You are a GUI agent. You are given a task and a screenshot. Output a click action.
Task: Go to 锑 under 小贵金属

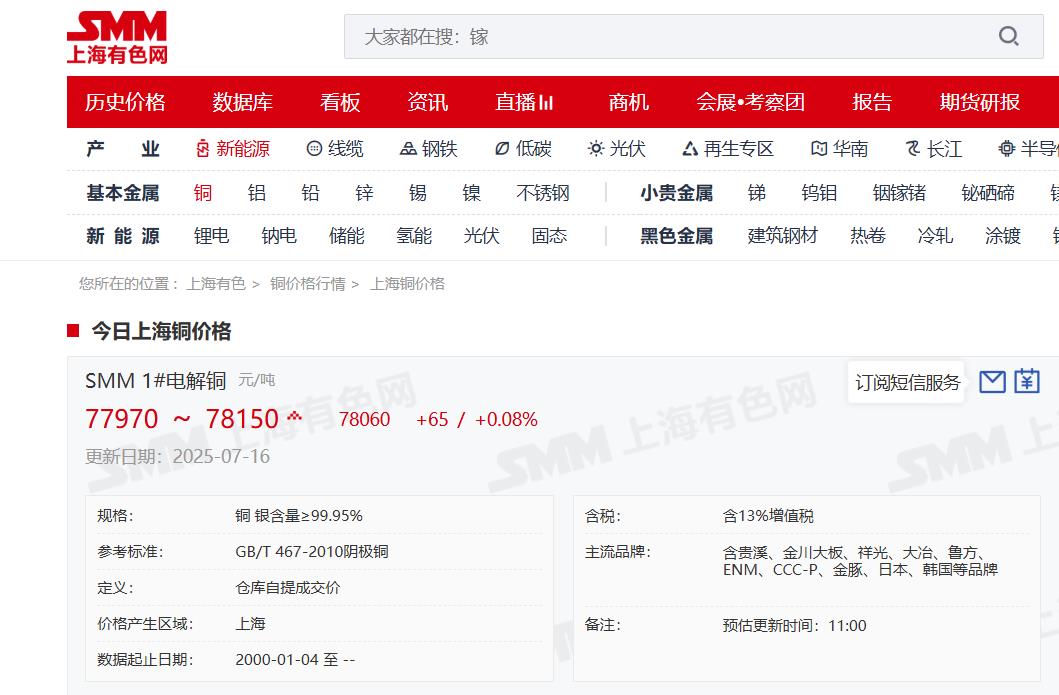(756, 193)
